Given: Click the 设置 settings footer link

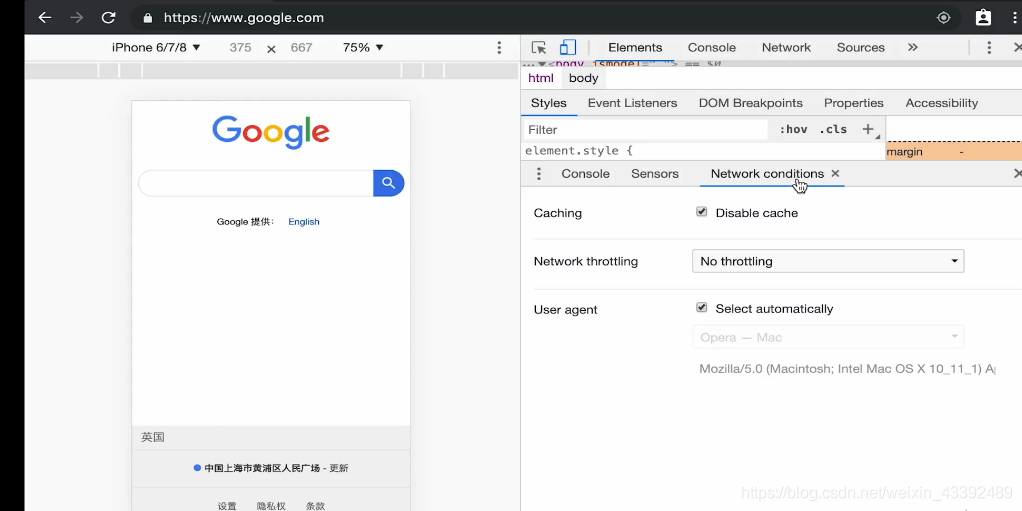Looking at the screenshot, I should coord(227,506).
